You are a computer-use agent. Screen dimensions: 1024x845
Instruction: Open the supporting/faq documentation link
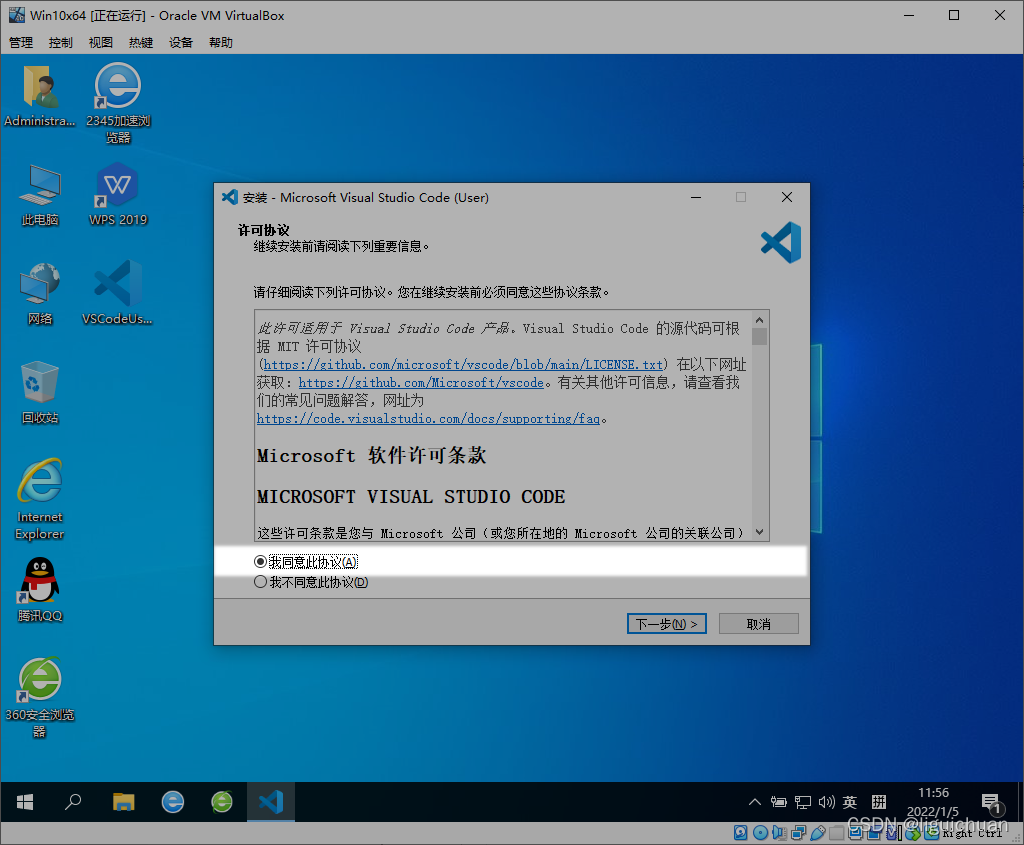(428, 419)
